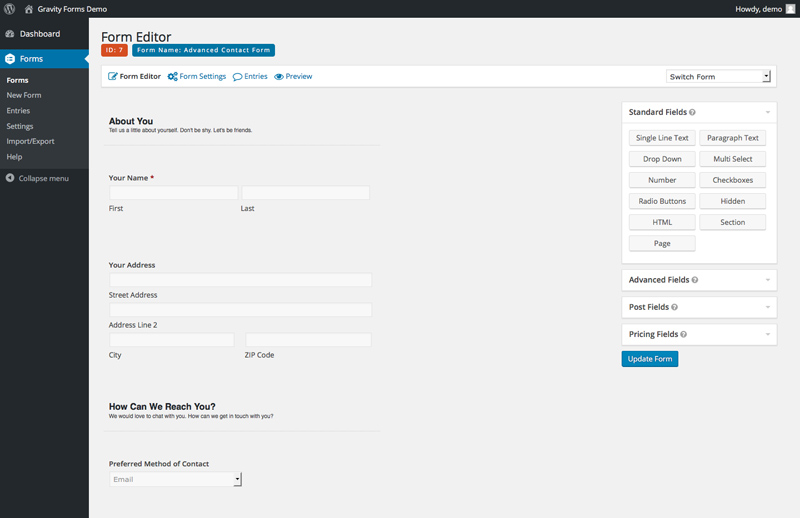This screenshot has width=800, height=518.
Task: Add a Single Line Text field
Action: (662, 138)
